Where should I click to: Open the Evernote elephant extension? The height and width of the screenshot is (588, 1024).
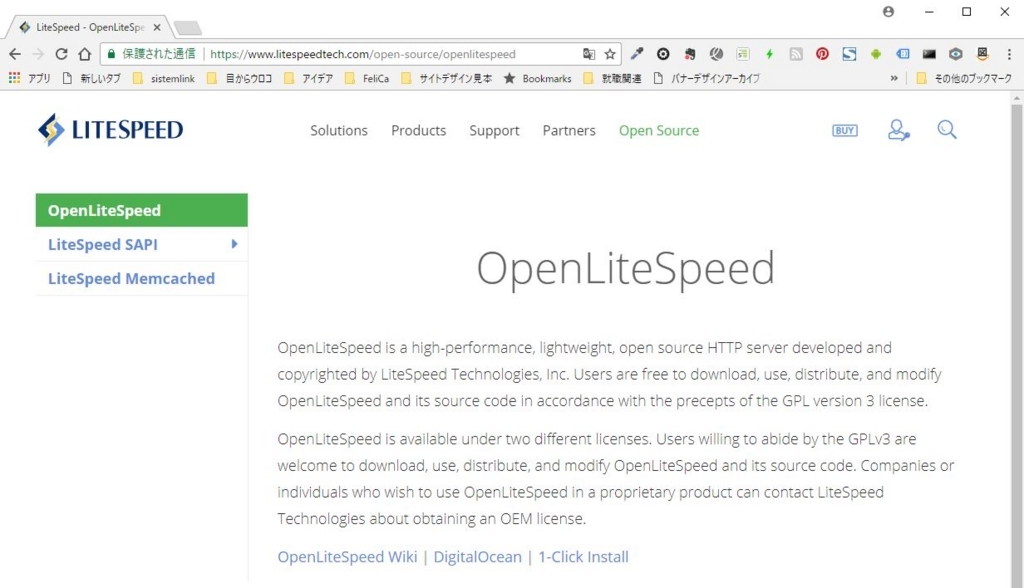[690, 54]
